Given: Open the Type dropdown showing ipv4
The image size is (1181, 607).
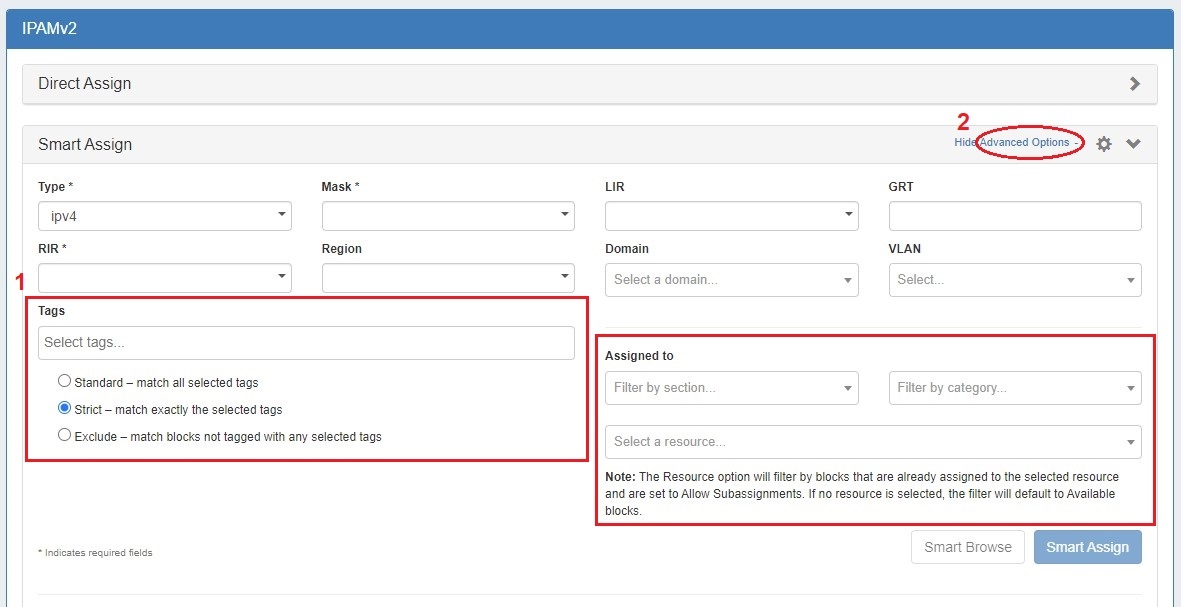Looking at the screenshot, I should pyautogui.click(x=165, y=216).
